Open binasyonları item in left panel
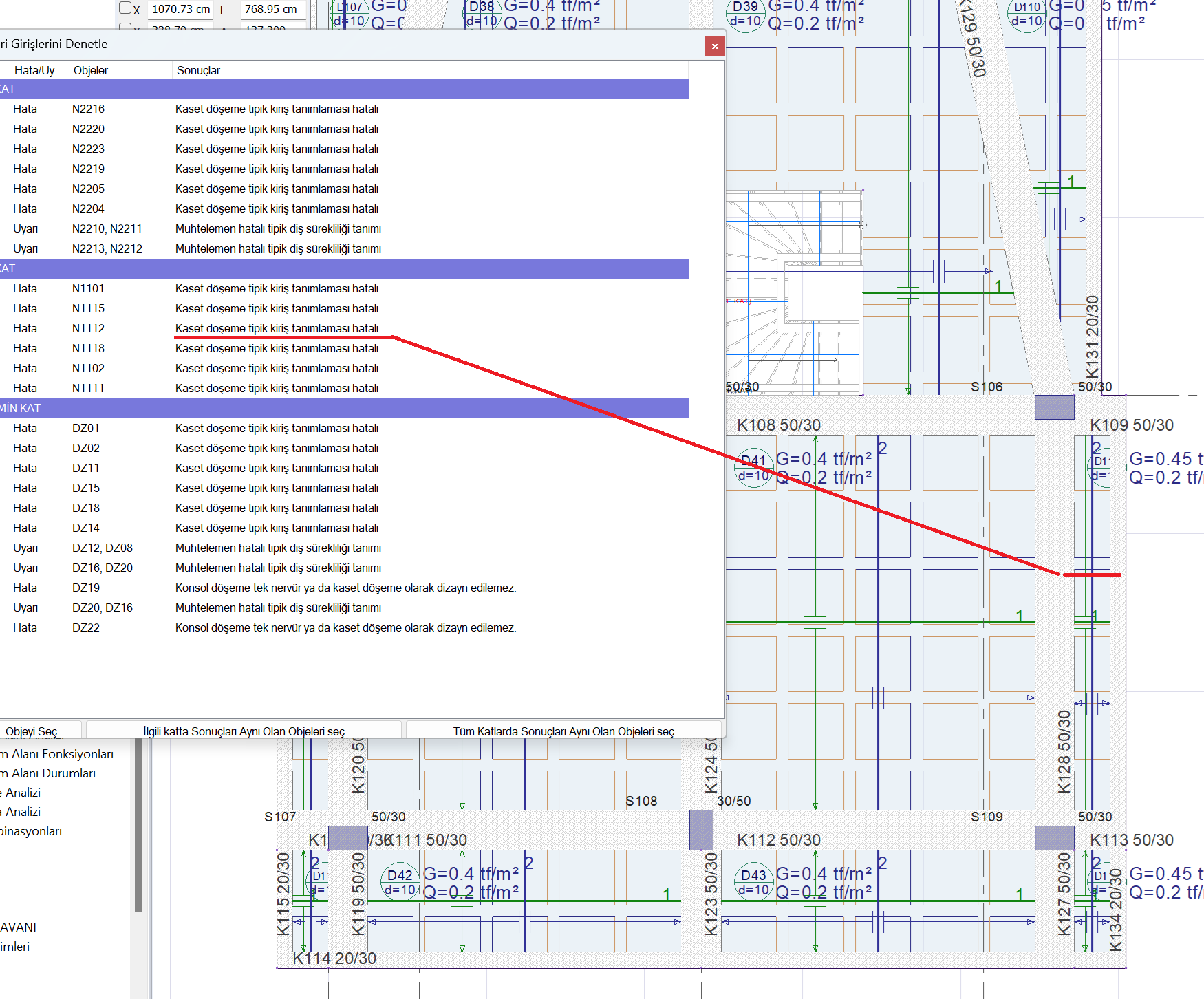 [x=31, y=831]
